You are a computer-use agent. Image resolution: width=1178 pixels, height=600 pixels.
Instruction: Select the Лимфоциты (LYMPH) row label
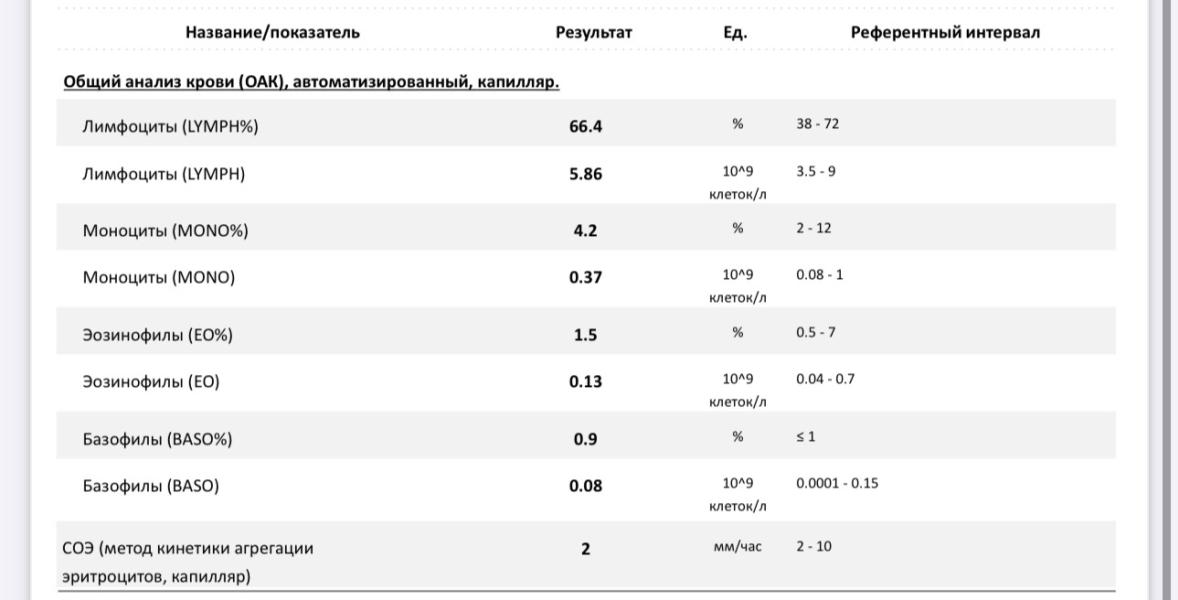click(163, 174)
